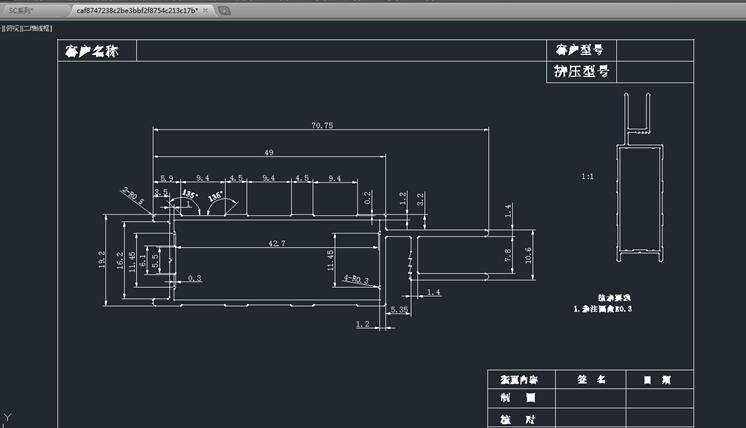The height and width of the screenshot is (428, 746).
Task: Select the 19.2 height dimension
Action: click(101, 260)
